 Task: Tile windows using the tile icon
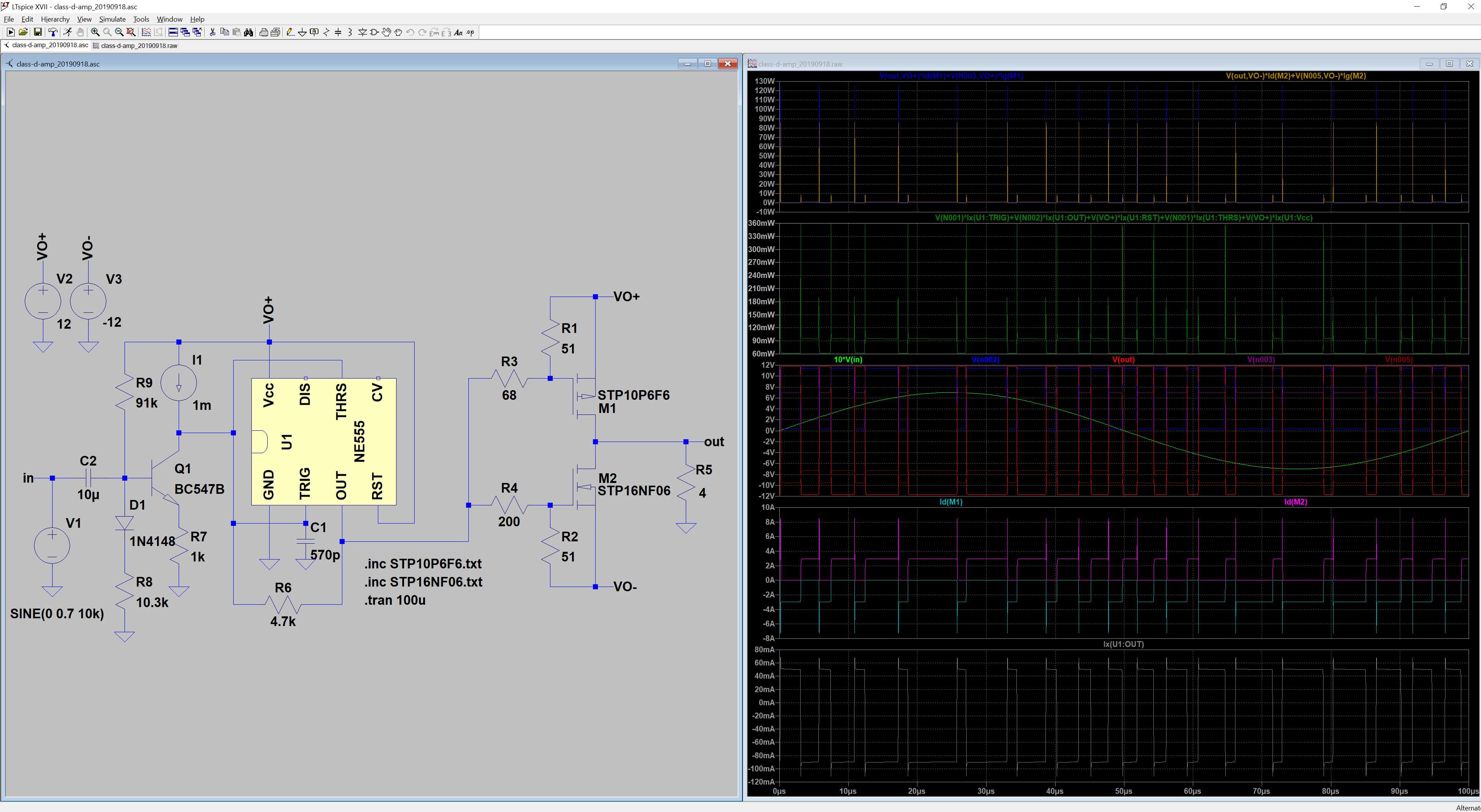coord(173,32)
